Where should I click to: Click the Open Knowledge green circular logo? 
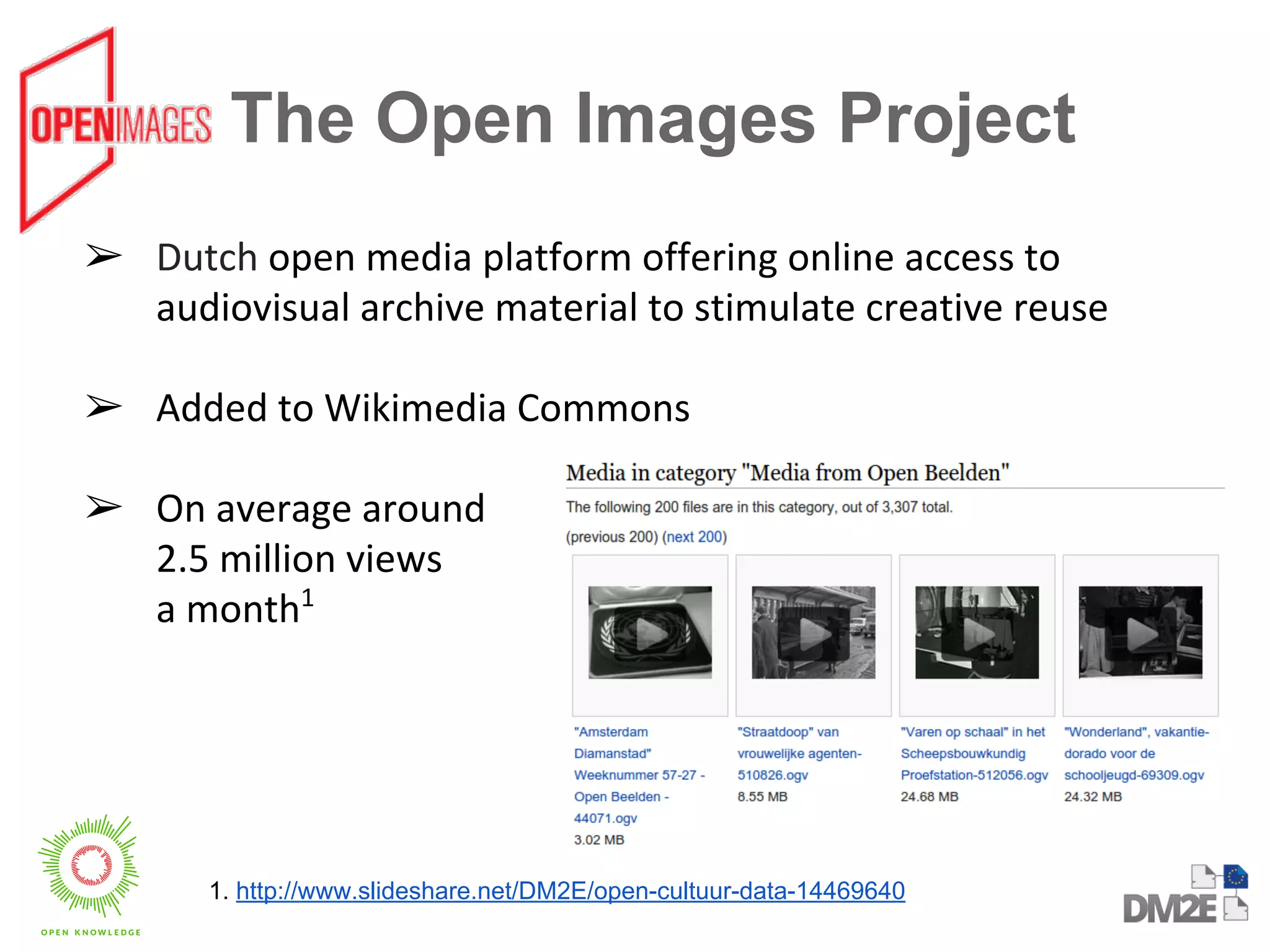pyautogui.click(x=91, y=865)
